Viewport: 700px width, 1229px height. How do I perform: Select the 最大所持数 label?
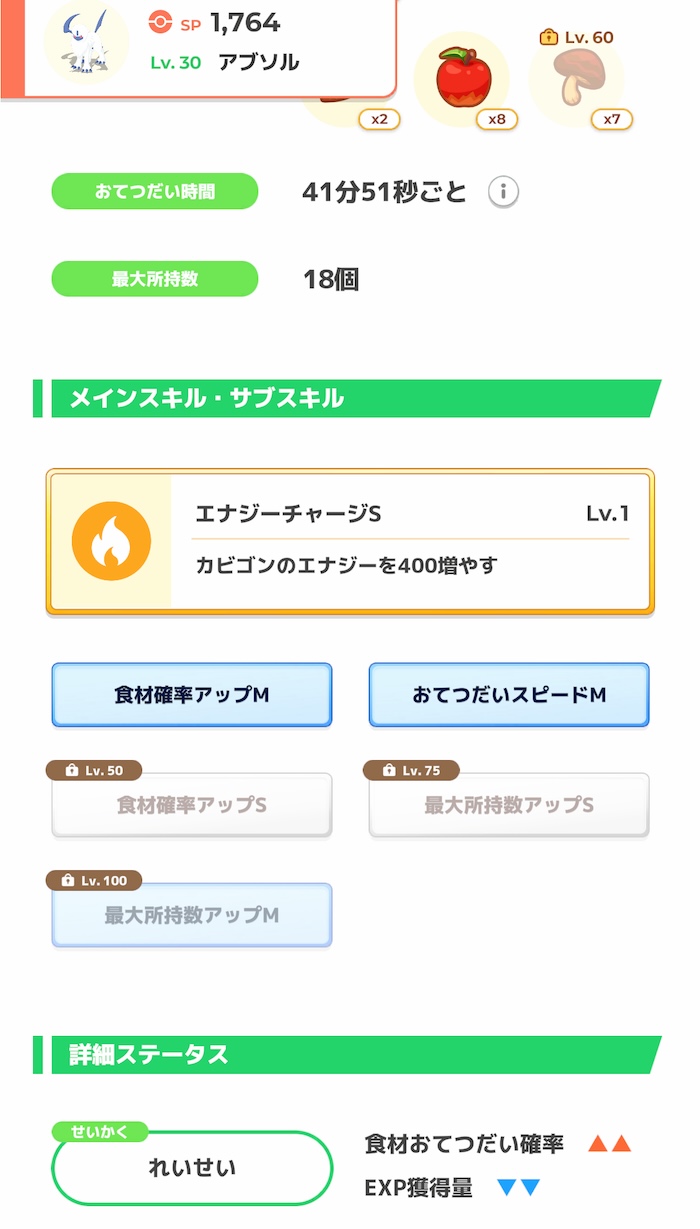click(x=154, y=280)
